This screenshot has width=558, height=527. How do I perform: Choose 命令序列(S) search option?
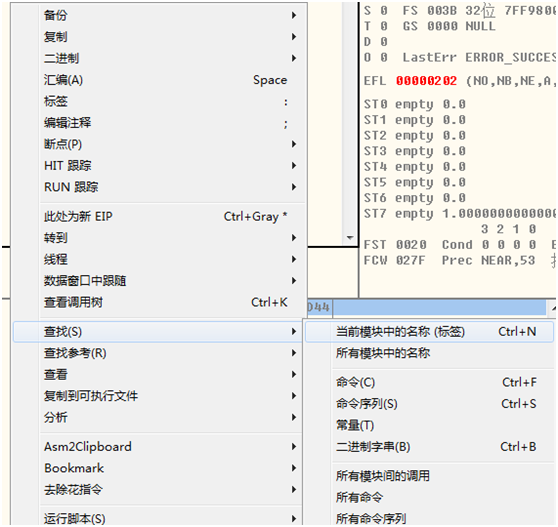[430, 404]
